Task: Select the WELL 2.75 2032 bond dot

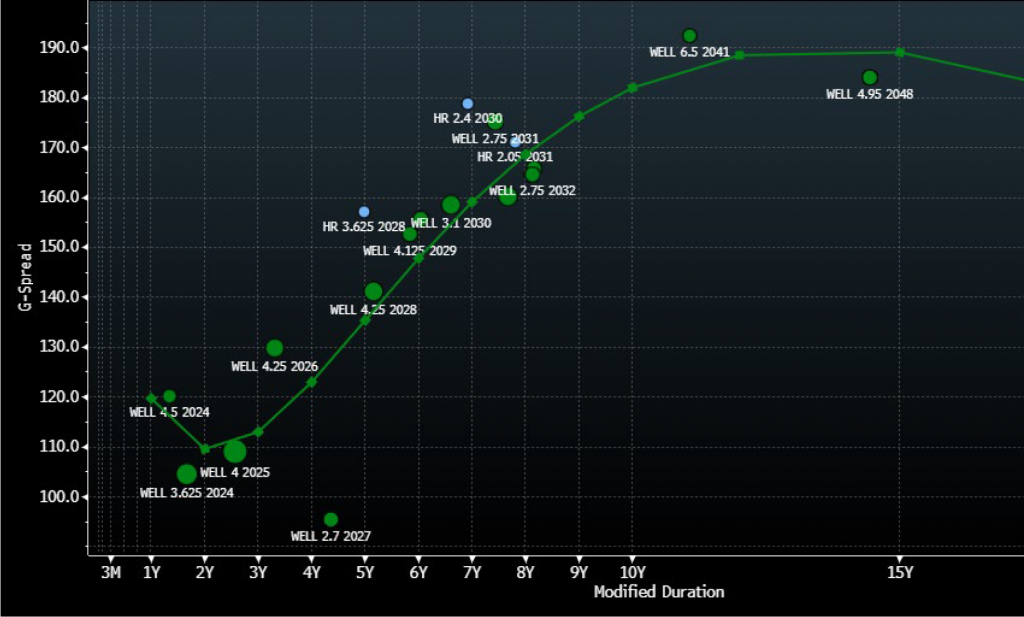Action: 532,175
